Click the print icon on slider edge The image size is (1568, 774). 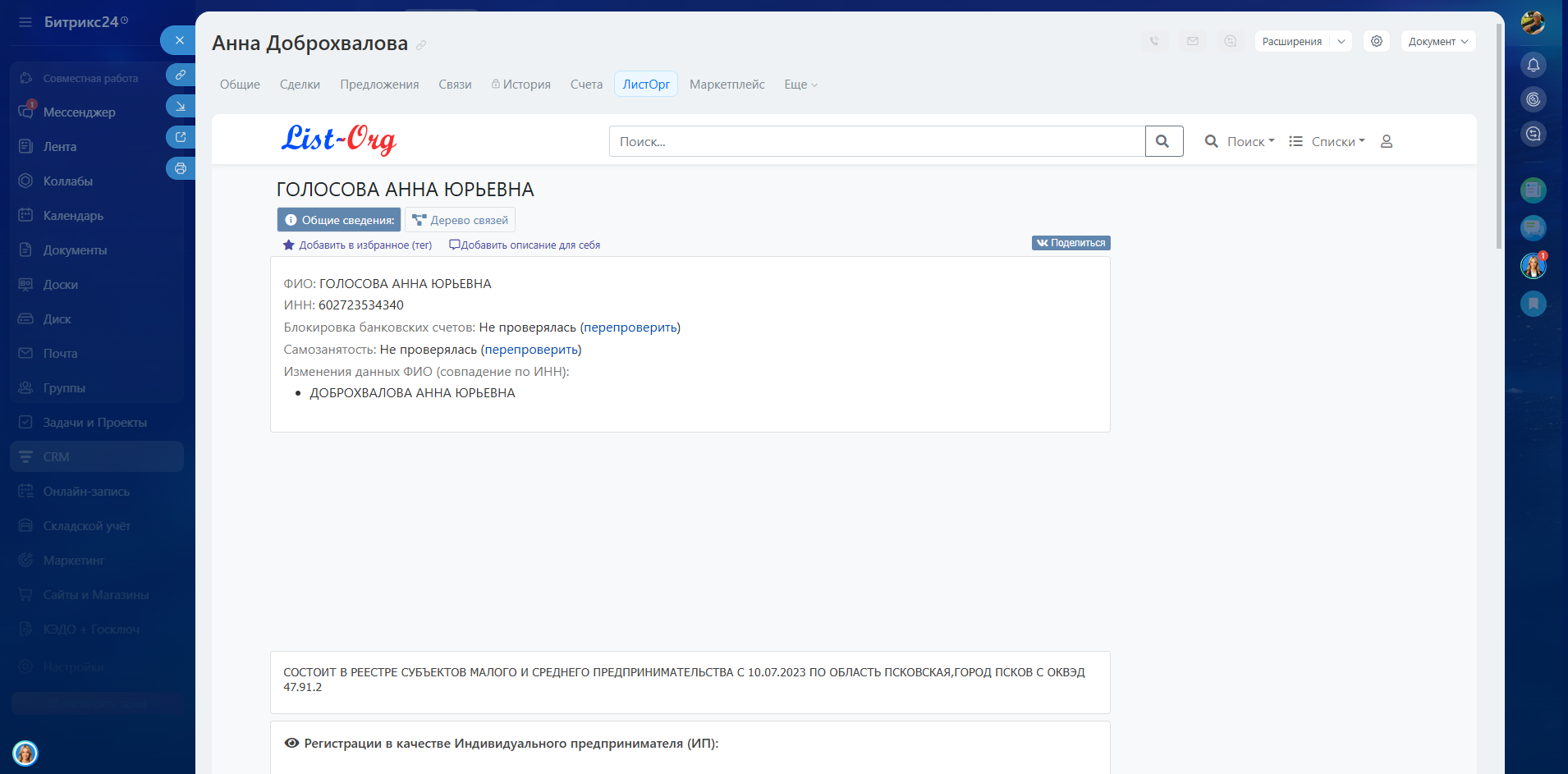point(181,168)
